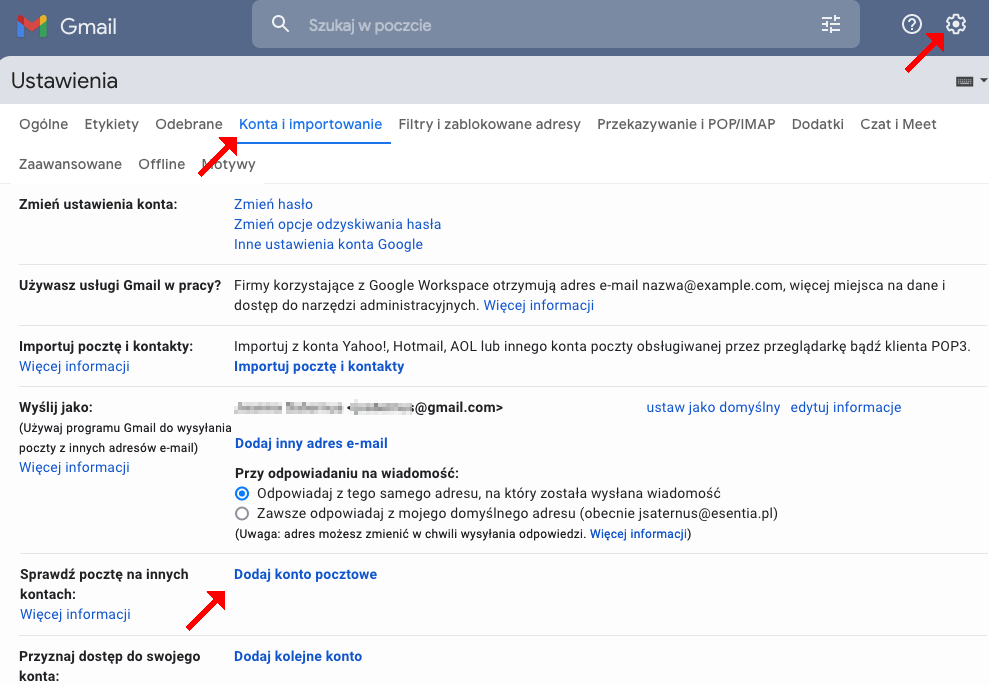Click the search magnifier icon
The height and width of the screenshot is (685, 989).
point(279,24)
